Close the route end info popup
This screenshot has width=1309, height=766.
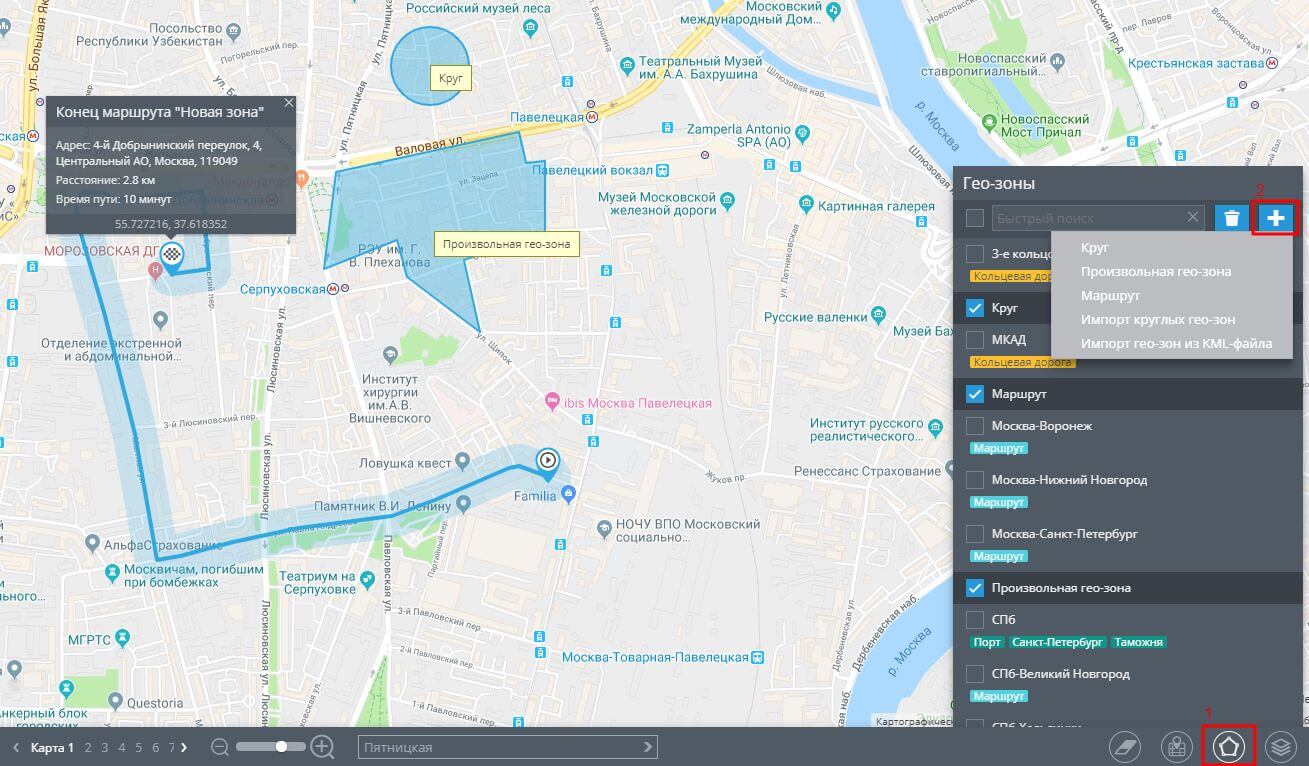click(x=289, y=103)
